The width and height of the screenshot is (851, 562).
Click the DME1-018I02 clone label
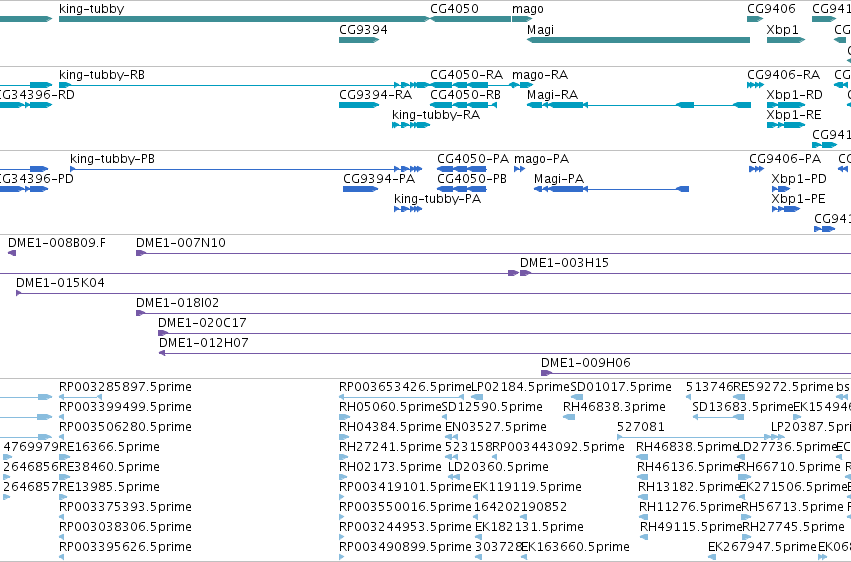click(x=177, y=303)
